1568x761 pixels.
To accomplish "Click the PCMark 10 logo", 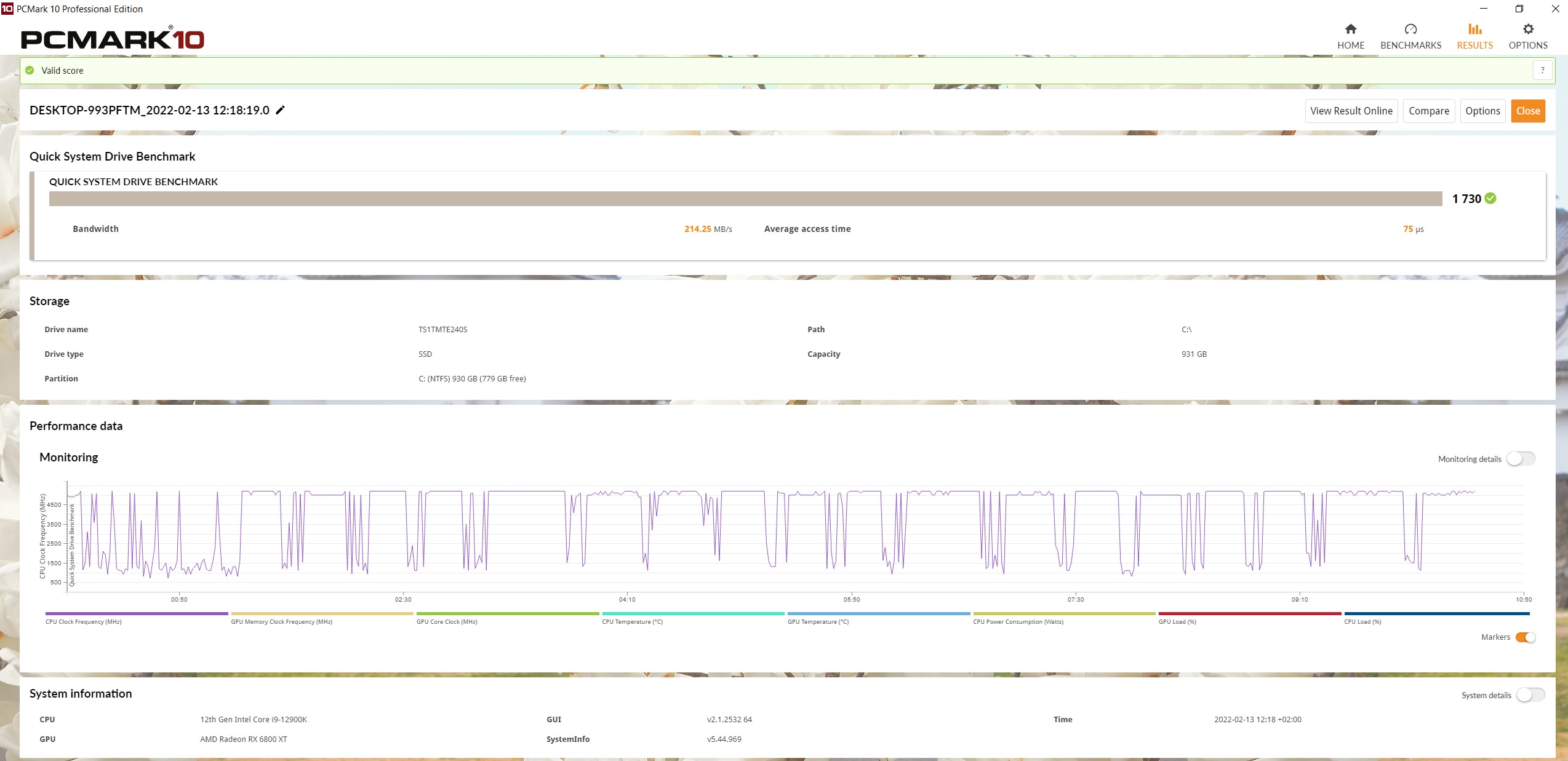I will (112, 39).
